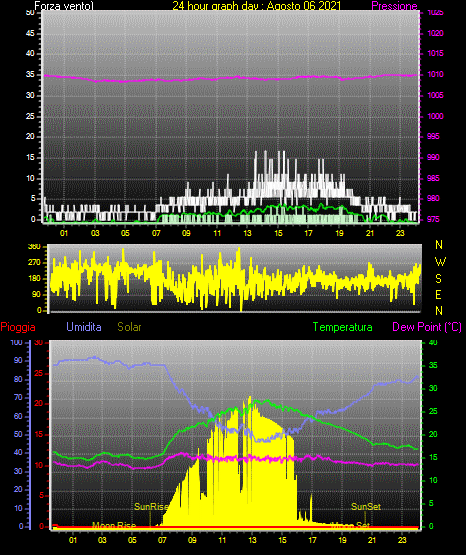This screenshot has height=555, width=466.
Task: Click the '975' pressure axis value
Action: [x=433, y=219]
